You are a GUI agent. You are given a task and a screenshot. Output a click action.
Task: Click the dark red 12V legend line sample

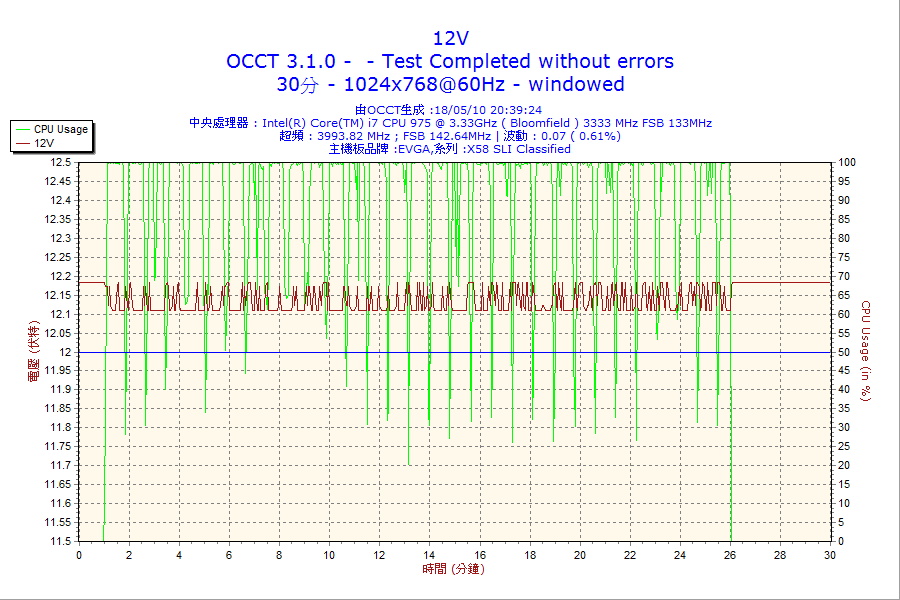(x=22, y=143)
